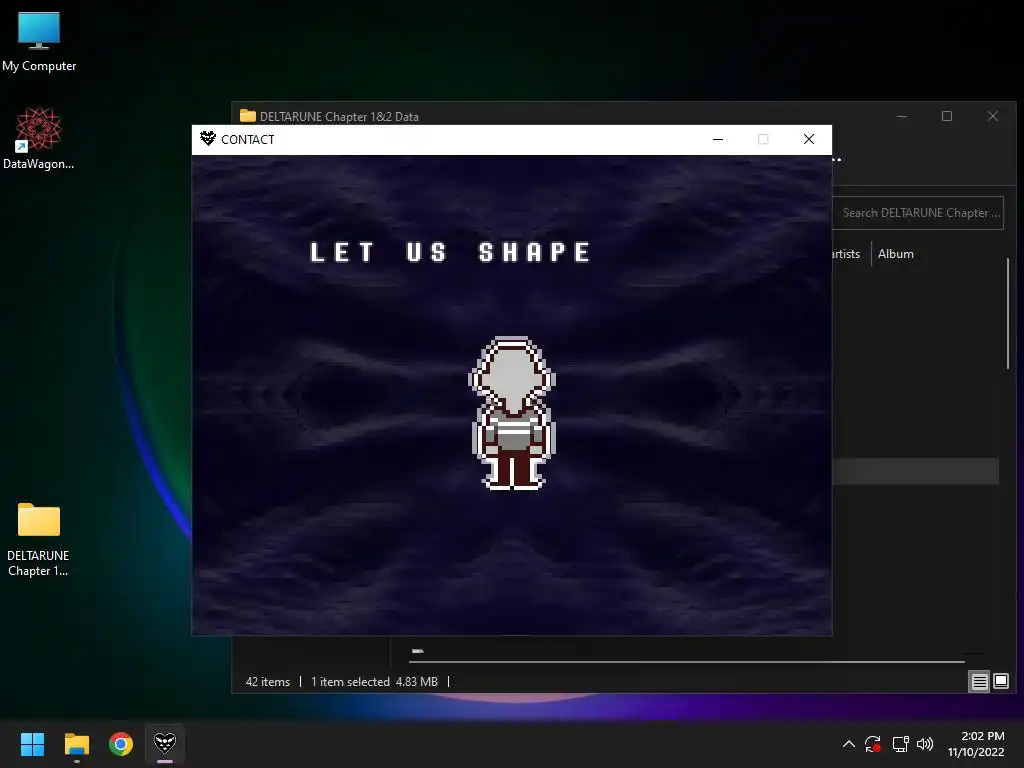Sort by the Album column header
The height and width of the screenshot is (768, 1024).
click(895, 254)
